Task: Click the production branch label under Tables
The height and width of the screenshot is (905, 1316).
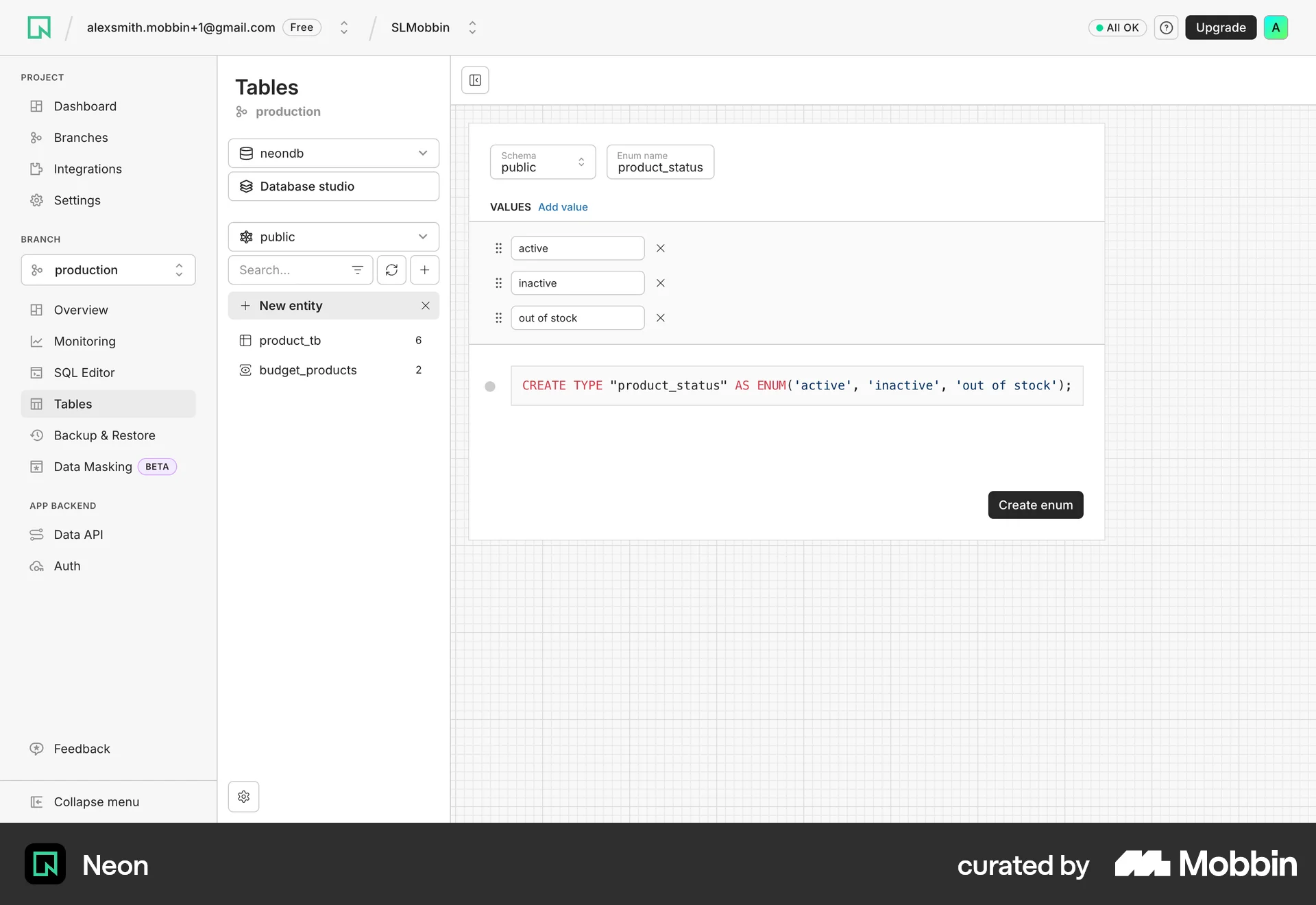Action: (288, 112)
